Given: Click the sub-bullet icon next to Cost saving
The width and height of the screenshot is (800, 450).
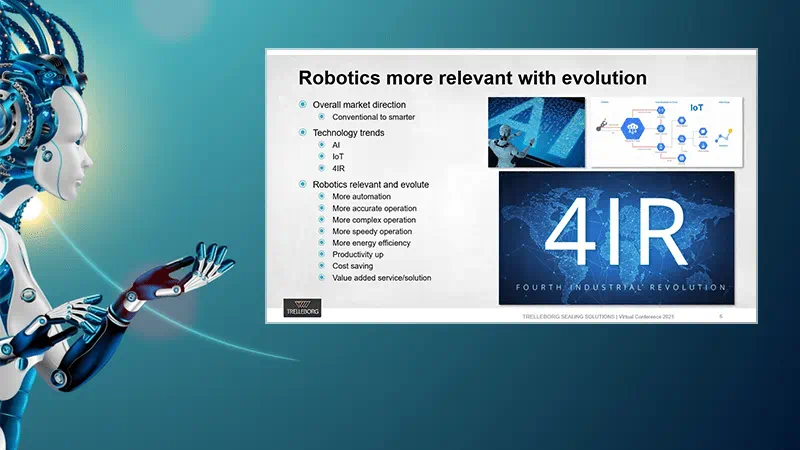Looking at the screenshot, I should pyautogui.click(x=322, y=266).
